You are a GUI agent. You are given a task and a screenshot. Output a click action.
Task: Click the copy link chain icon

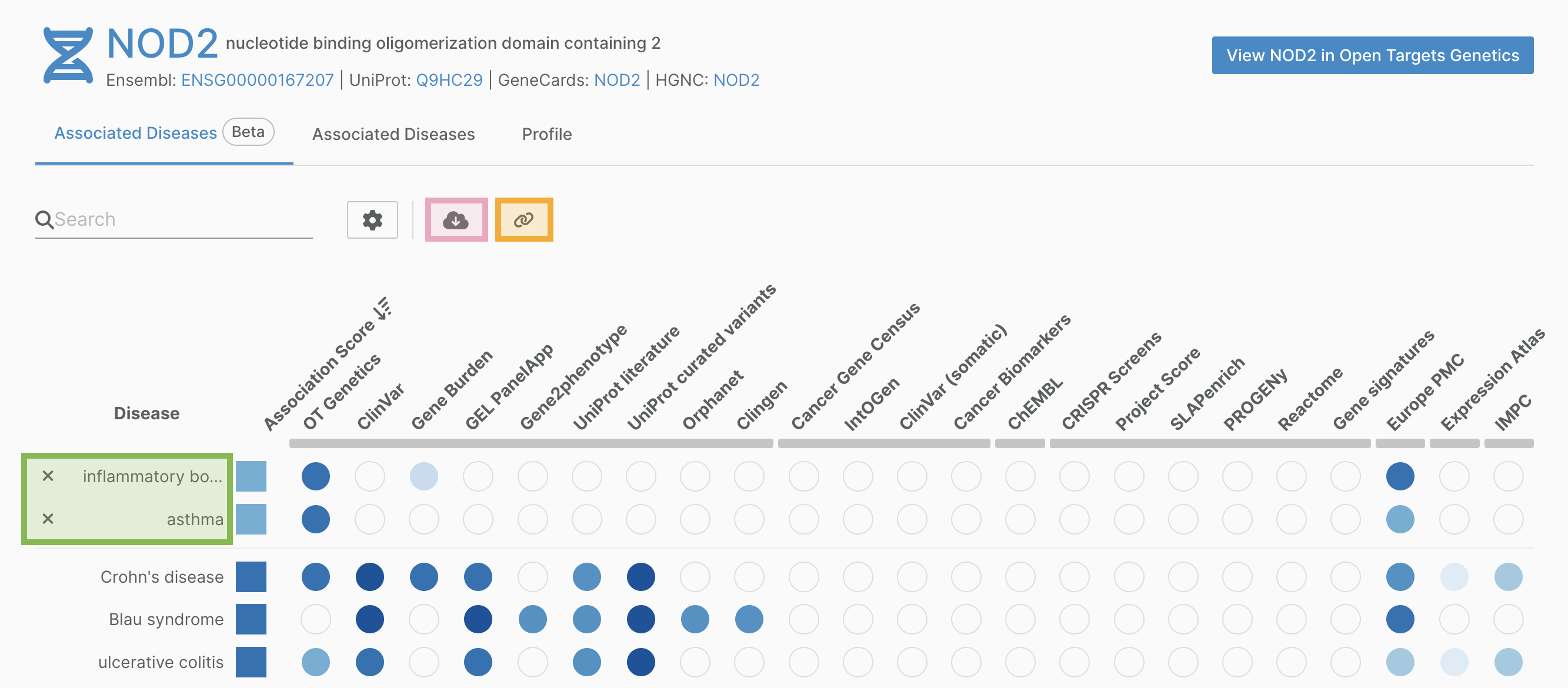(523, 219)
